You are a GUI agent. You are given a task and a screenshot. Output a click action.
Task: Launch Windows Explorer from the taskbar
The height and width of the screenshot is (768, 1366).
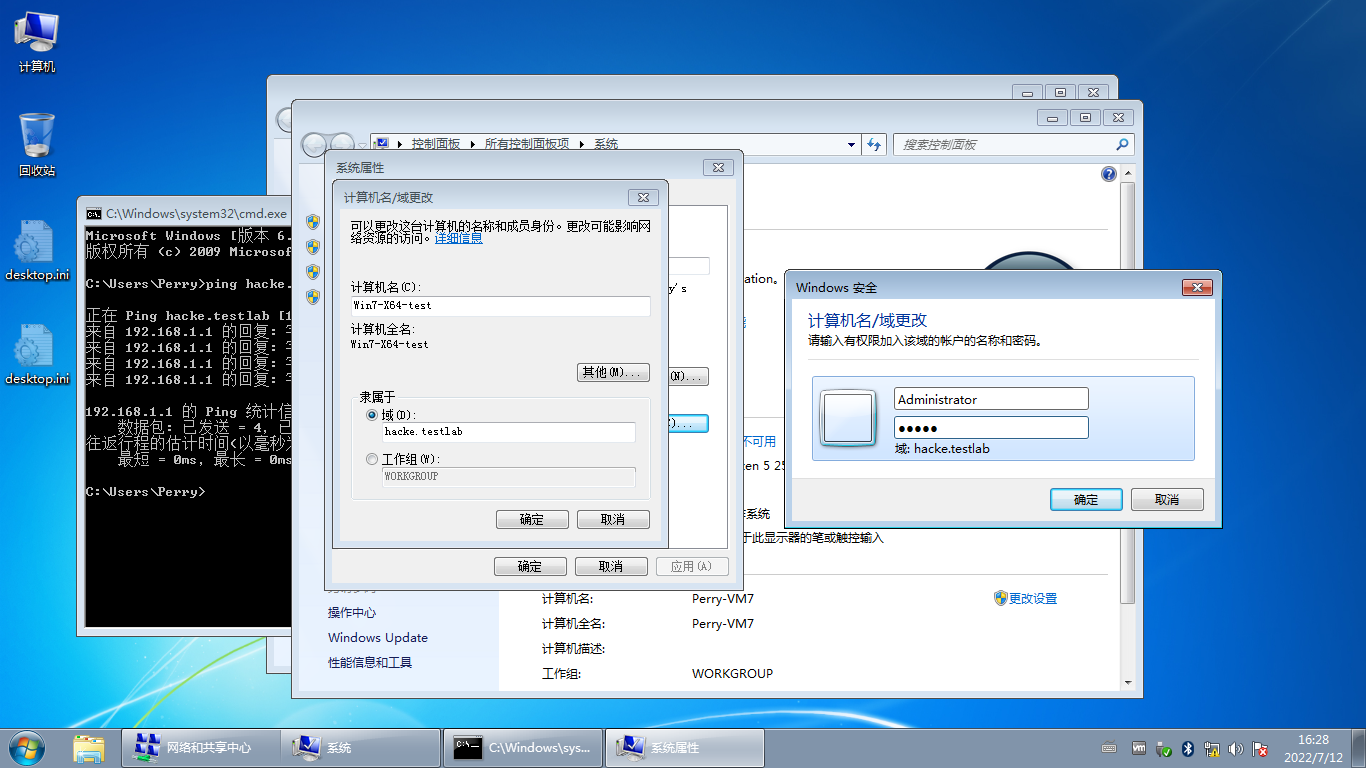89,747
